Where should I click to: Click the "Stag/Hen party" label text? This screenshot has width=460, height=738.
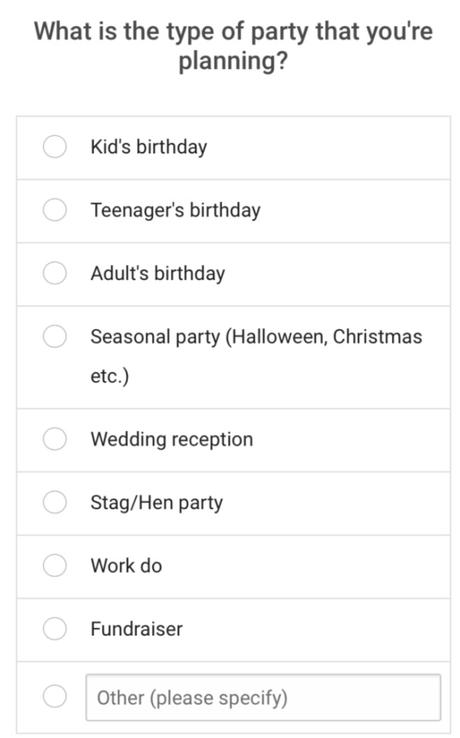click(x=157, y=503)
